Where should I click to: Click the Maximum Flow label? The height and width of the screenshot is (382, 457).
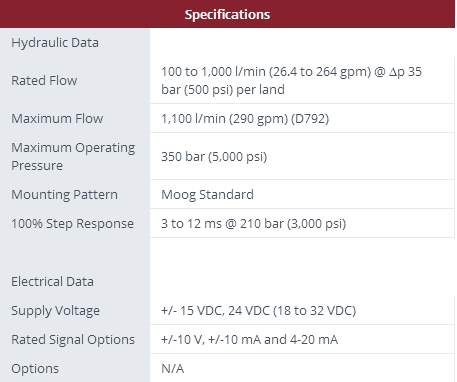coord(57,118)
